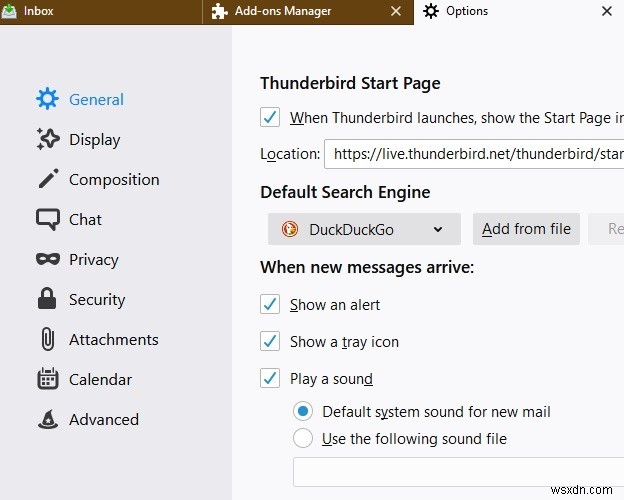The height and width of the screenshot is (500, 624).
Task: Click the Inbox tab mail icon
Action: click(9, 11)
